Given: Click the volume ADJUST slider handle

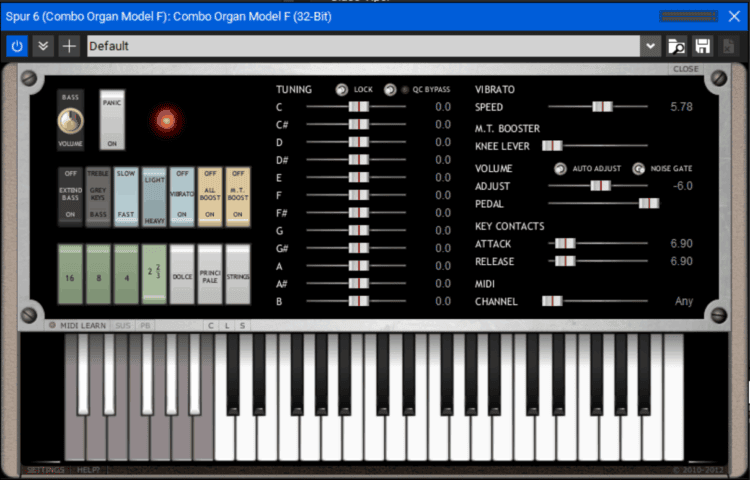Looking at the screenshot, I should tap(600, 186).
